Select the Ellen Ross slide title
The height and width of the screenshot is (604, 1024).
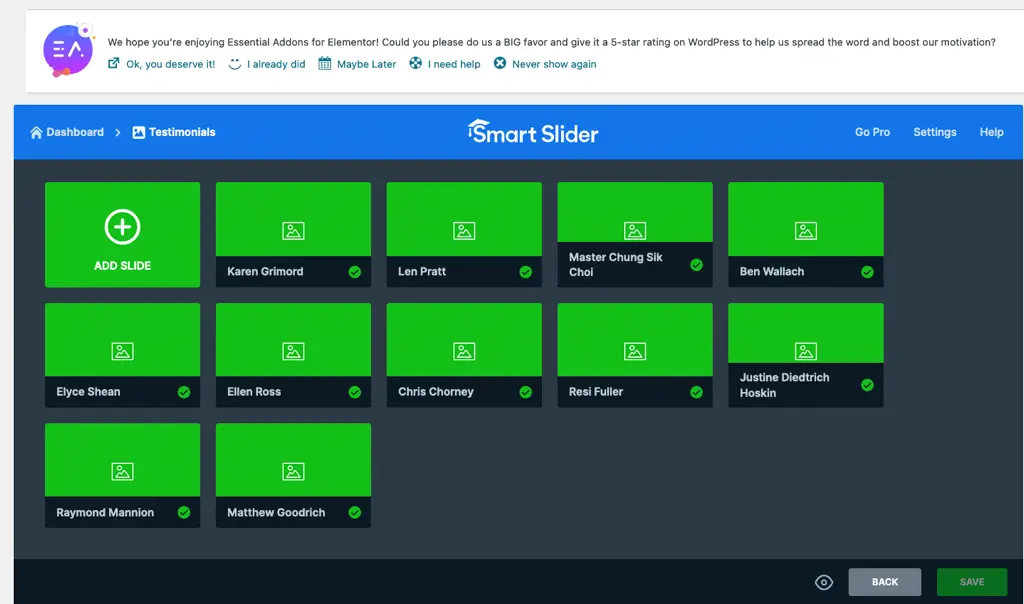254,392
